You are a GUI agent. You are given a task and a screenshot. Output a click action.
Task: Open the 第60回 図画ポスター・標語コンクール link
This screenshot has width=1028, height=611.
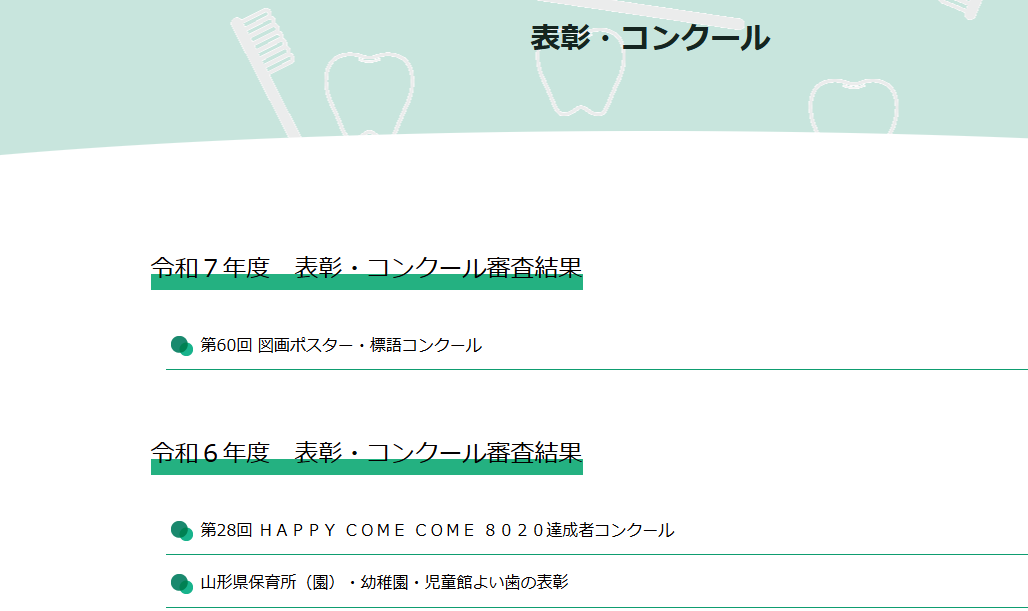click(340, 345)
